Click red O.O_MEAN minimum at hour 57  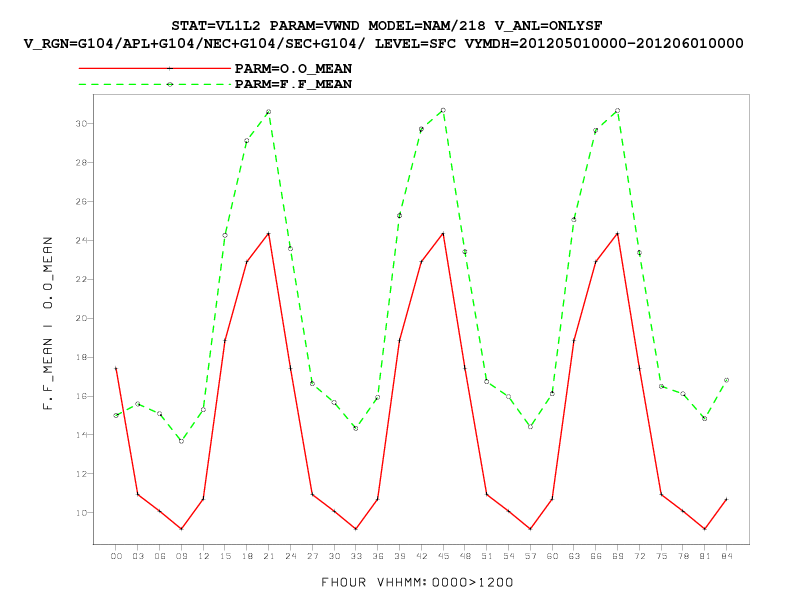coord(530,529)
